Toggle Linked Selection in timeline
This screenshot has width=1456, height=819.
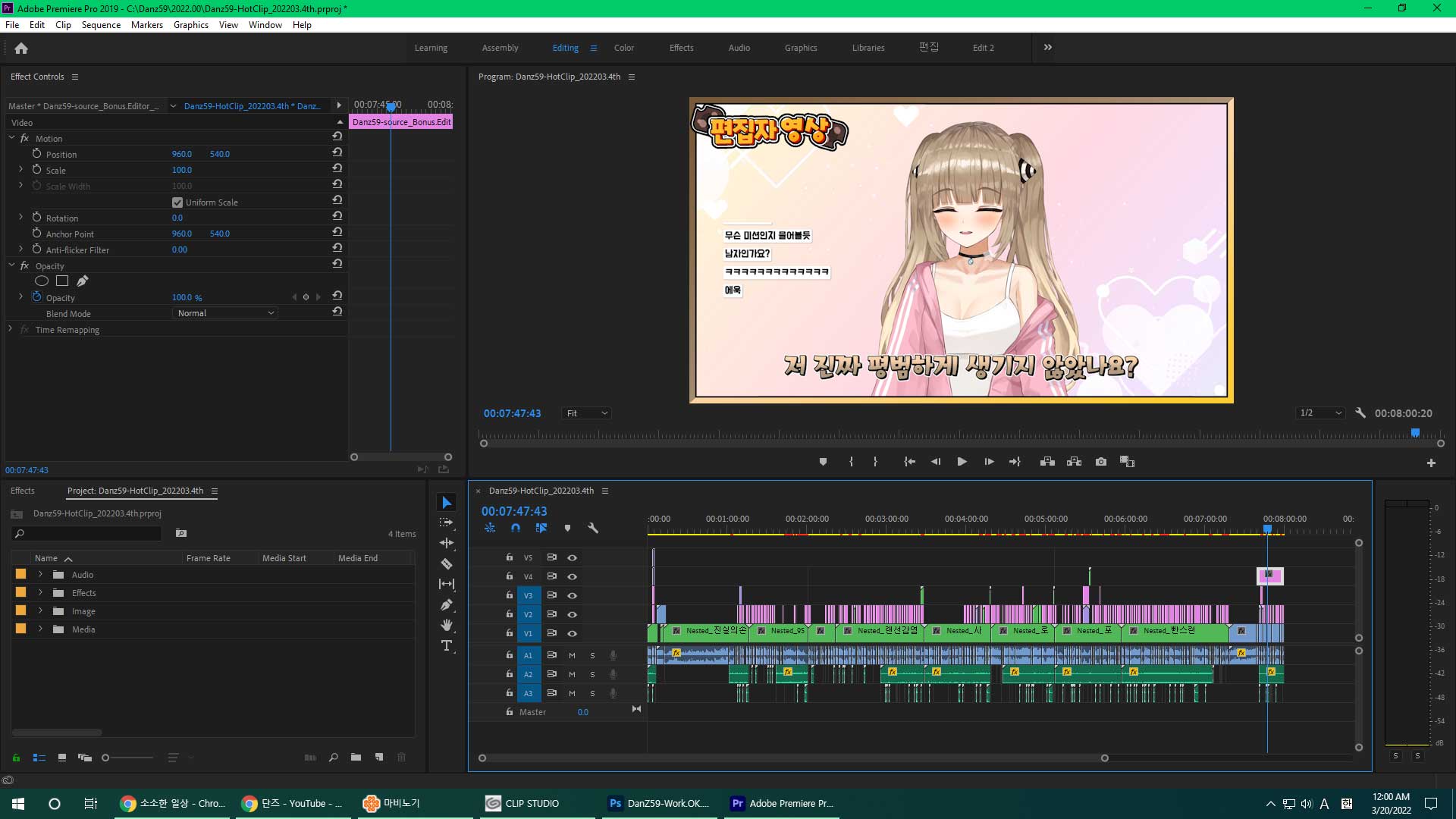tap(541, 528)
